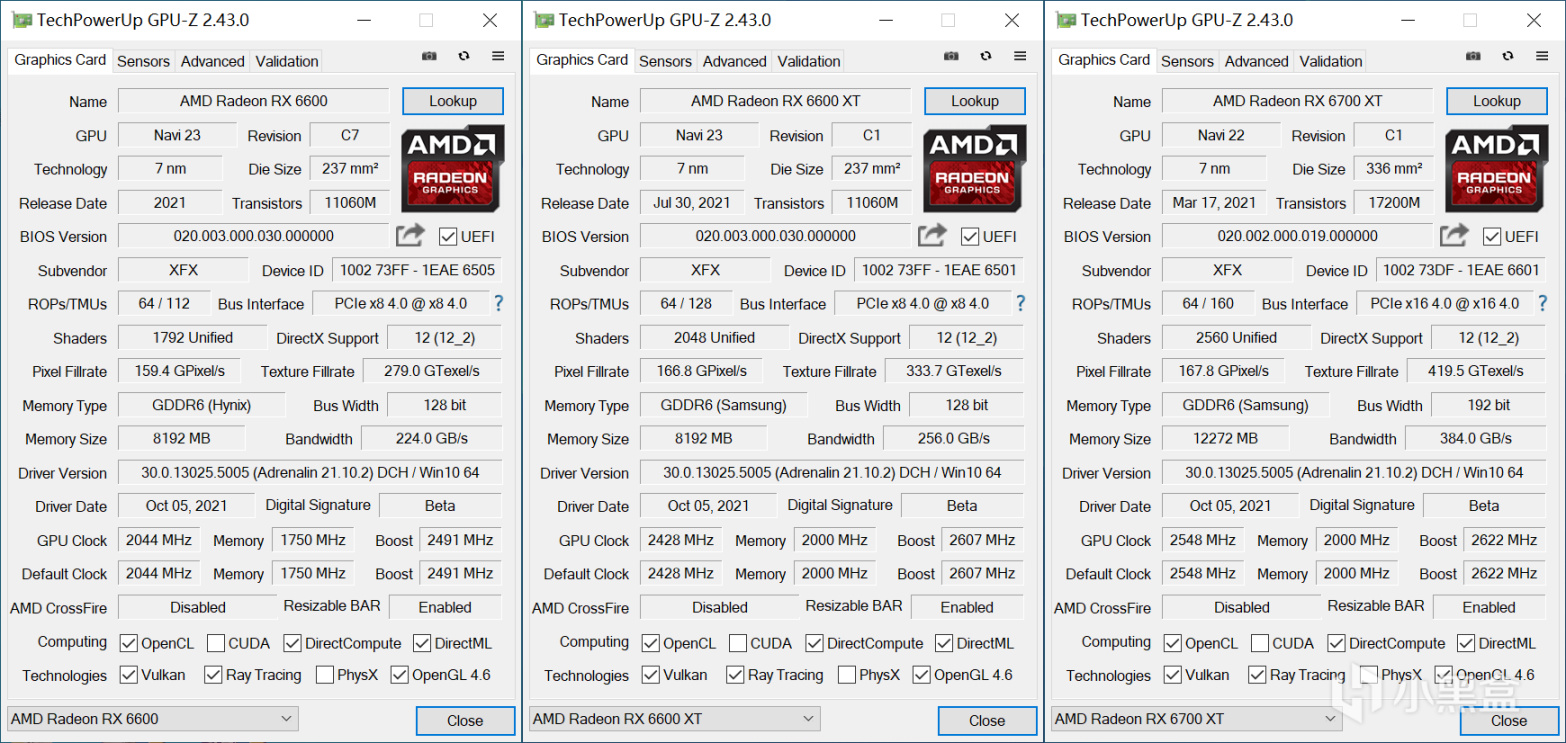Click the AMD Radeon logo, RX 6600 XT window

(975, 169)
